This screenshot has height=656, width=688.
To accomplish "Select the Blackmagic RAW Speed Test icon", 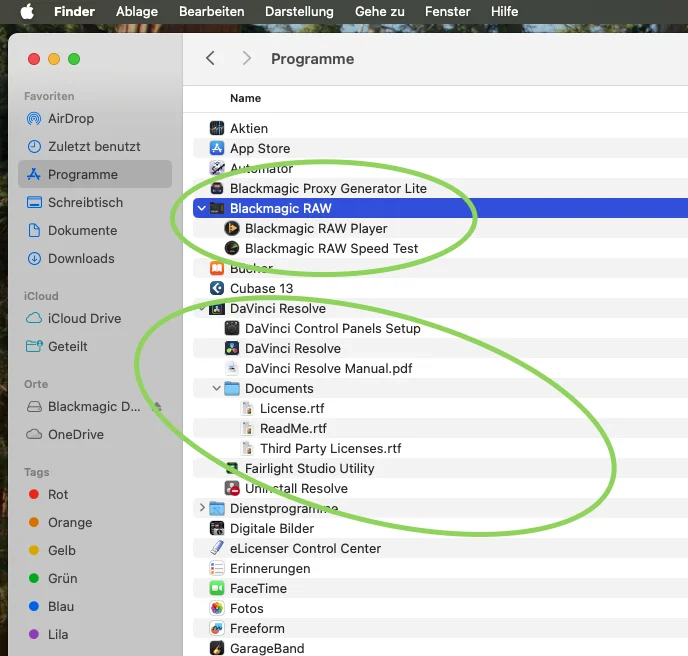I will 232,248.
